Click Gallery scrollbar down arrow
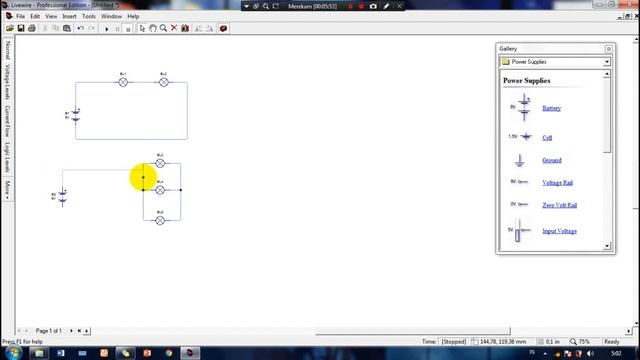 pos(607,246)
